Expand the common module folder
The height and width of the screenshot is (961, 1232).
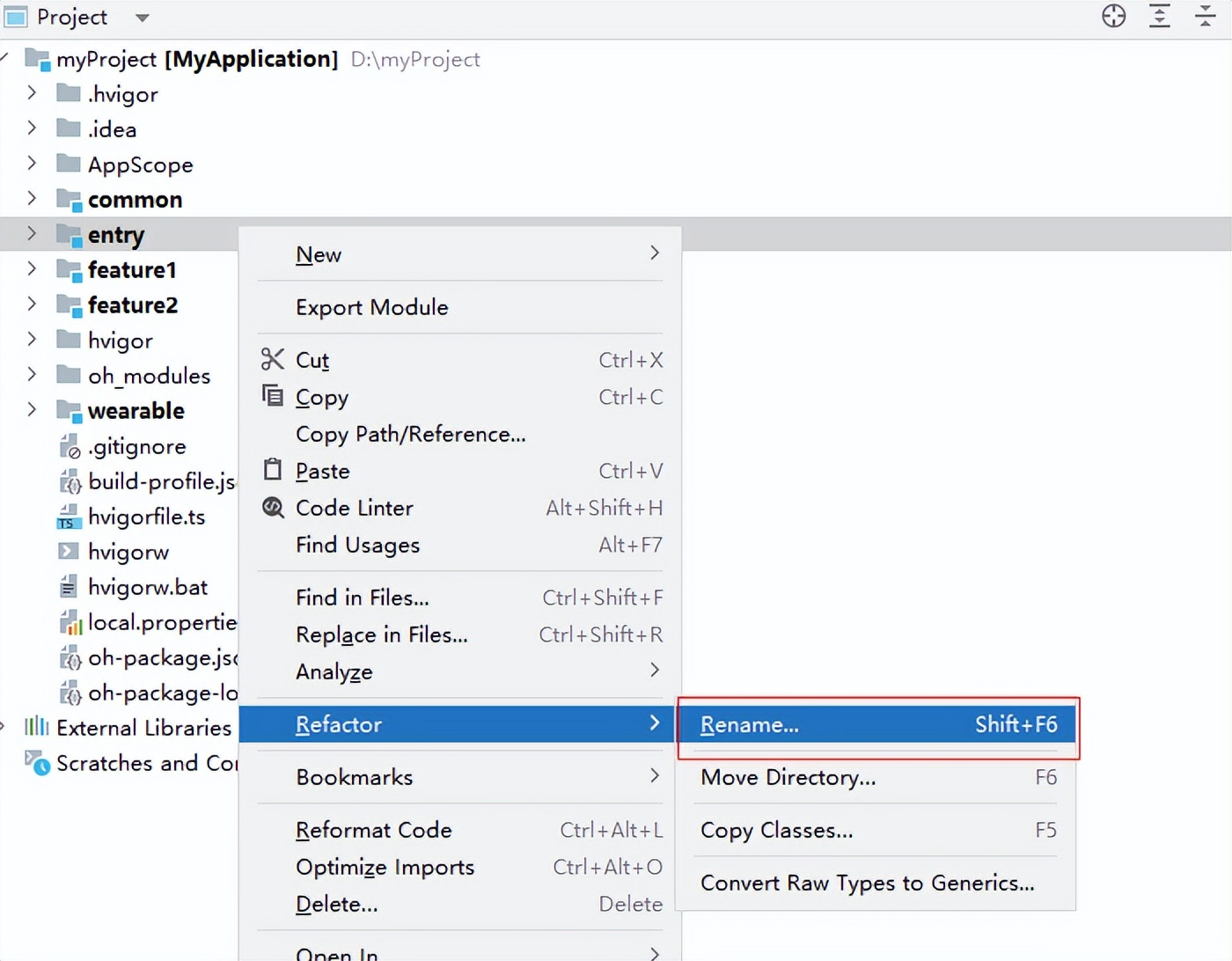point(32,199)
